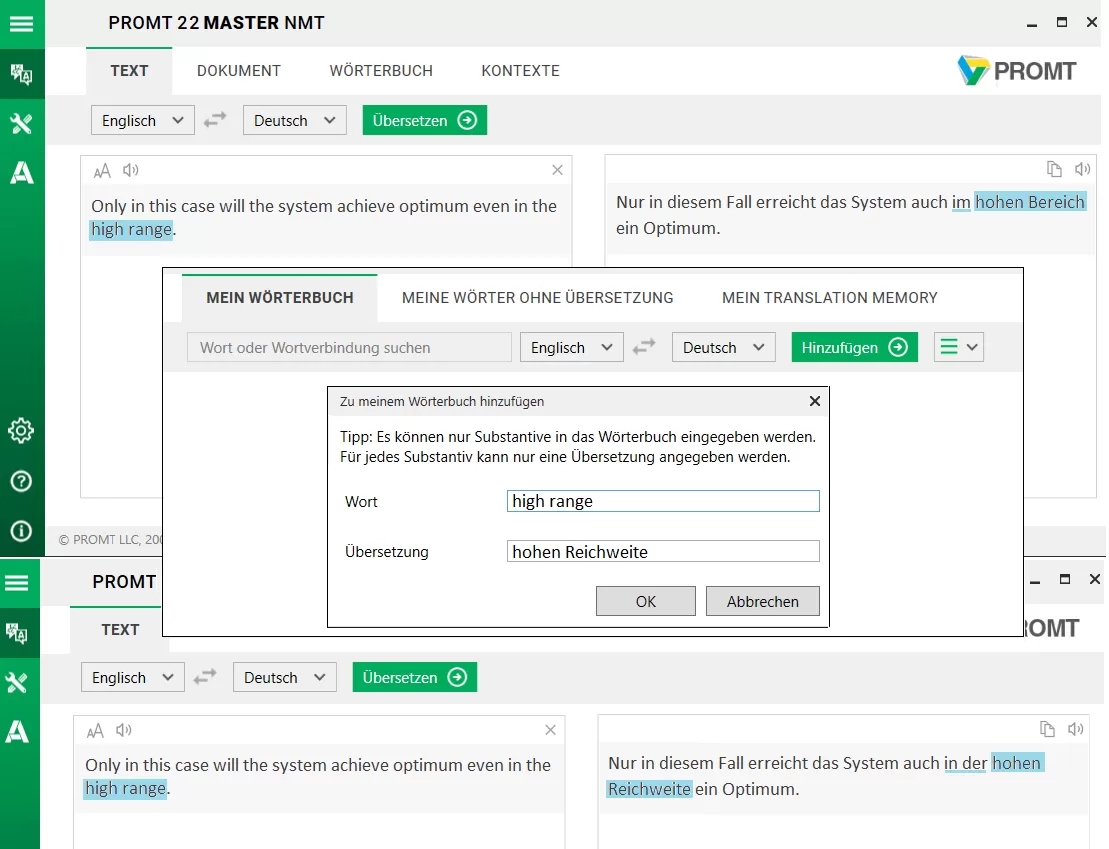This screenshot has width=1109, height=849.
Task: Expand Deutsch dropdown in dictionary panel
Action: (724, 347)
